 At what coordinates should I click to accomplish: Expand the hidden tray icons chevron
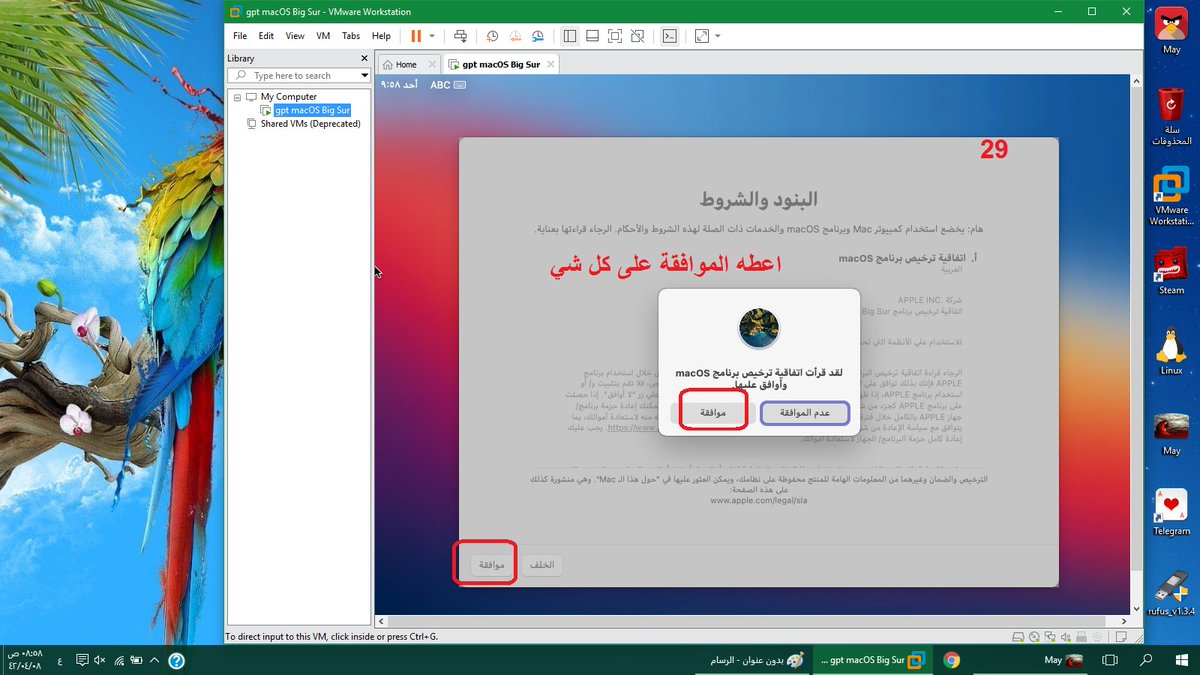156,660
